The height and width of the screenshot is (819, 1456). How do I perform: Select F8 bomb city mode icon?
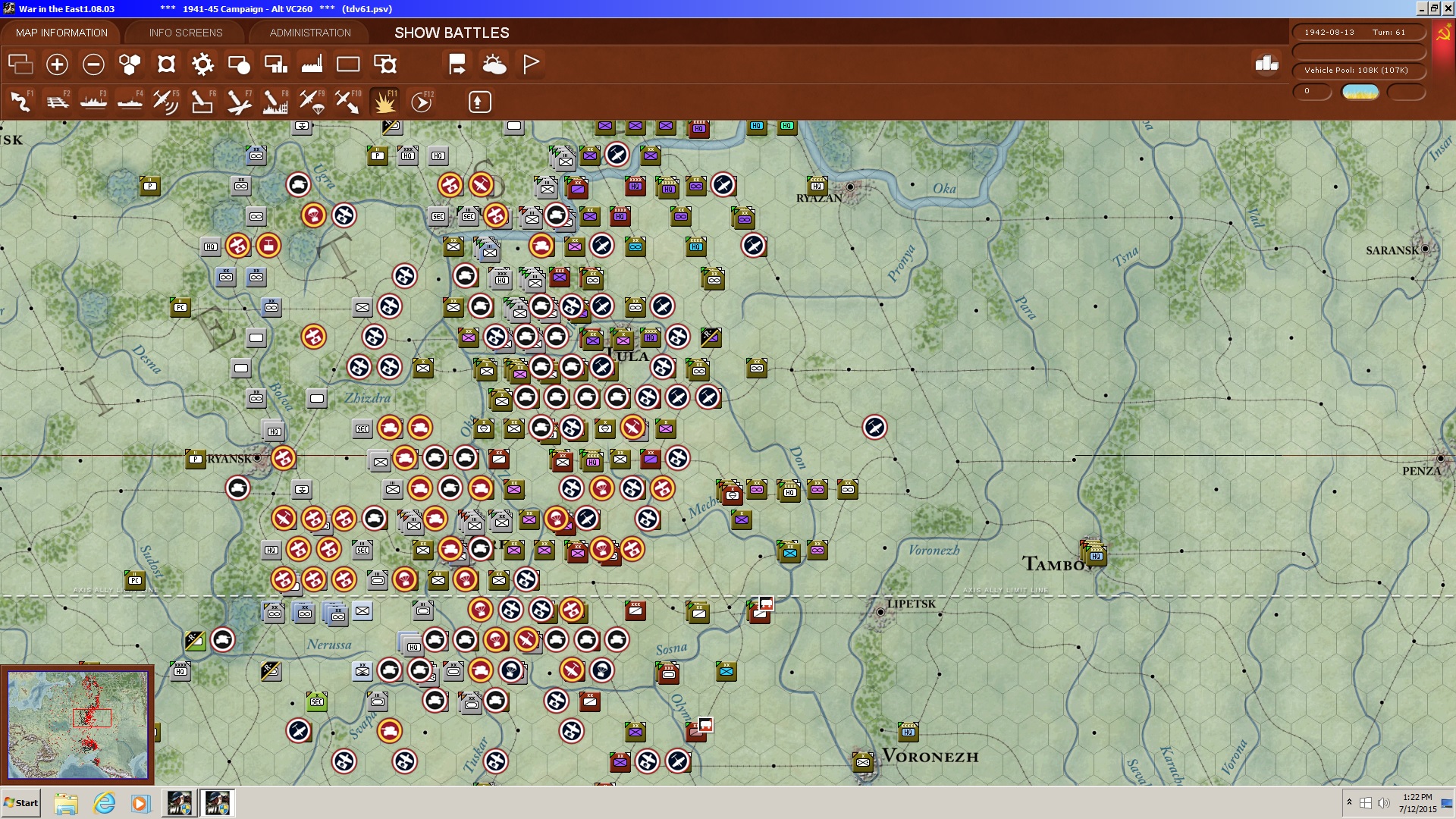[x=275, y=102]
